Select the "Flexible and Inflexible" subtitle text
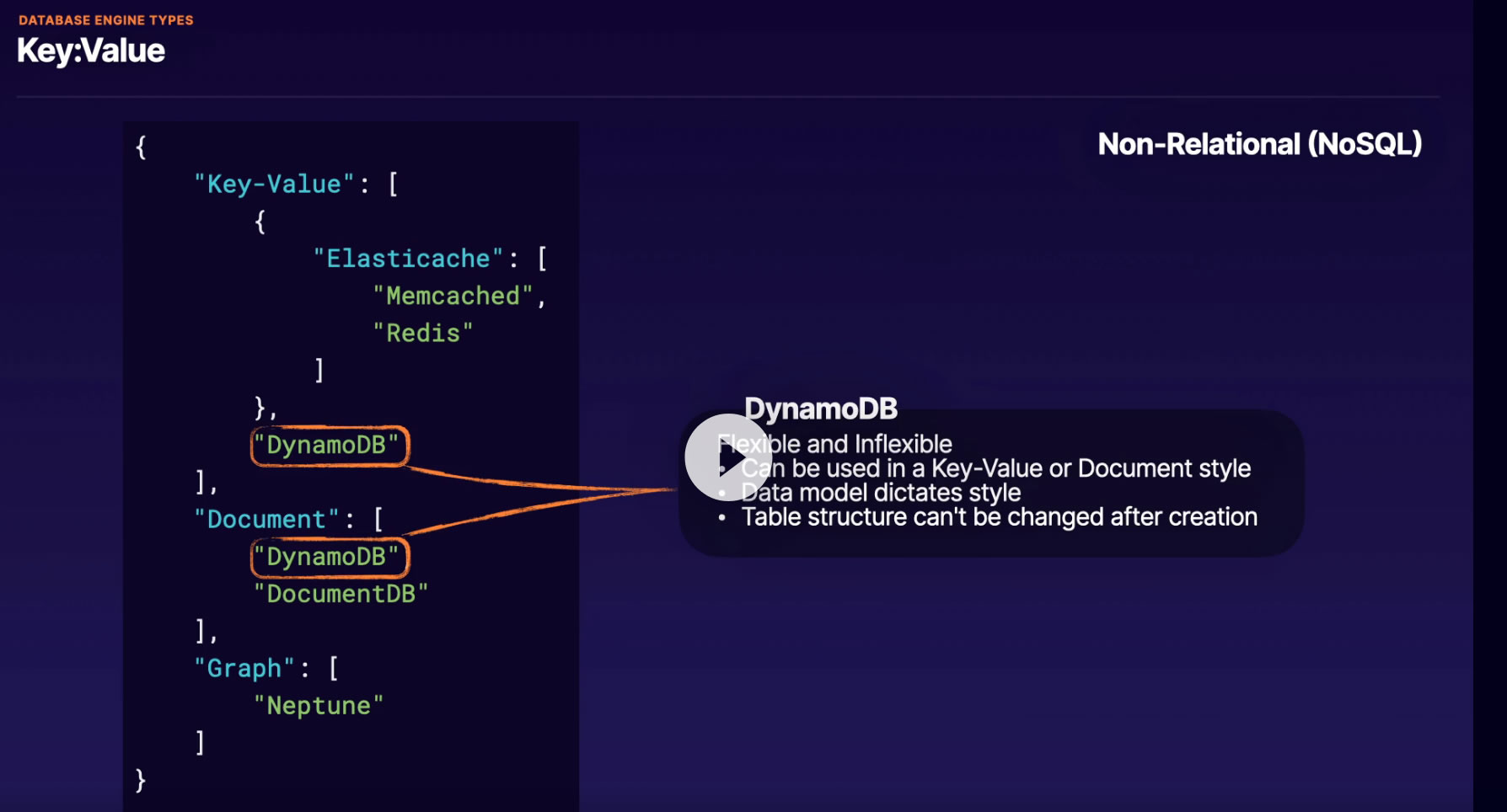Image resolution: width=1507 pixels, height=812 pixels. (x=834, y=444)
